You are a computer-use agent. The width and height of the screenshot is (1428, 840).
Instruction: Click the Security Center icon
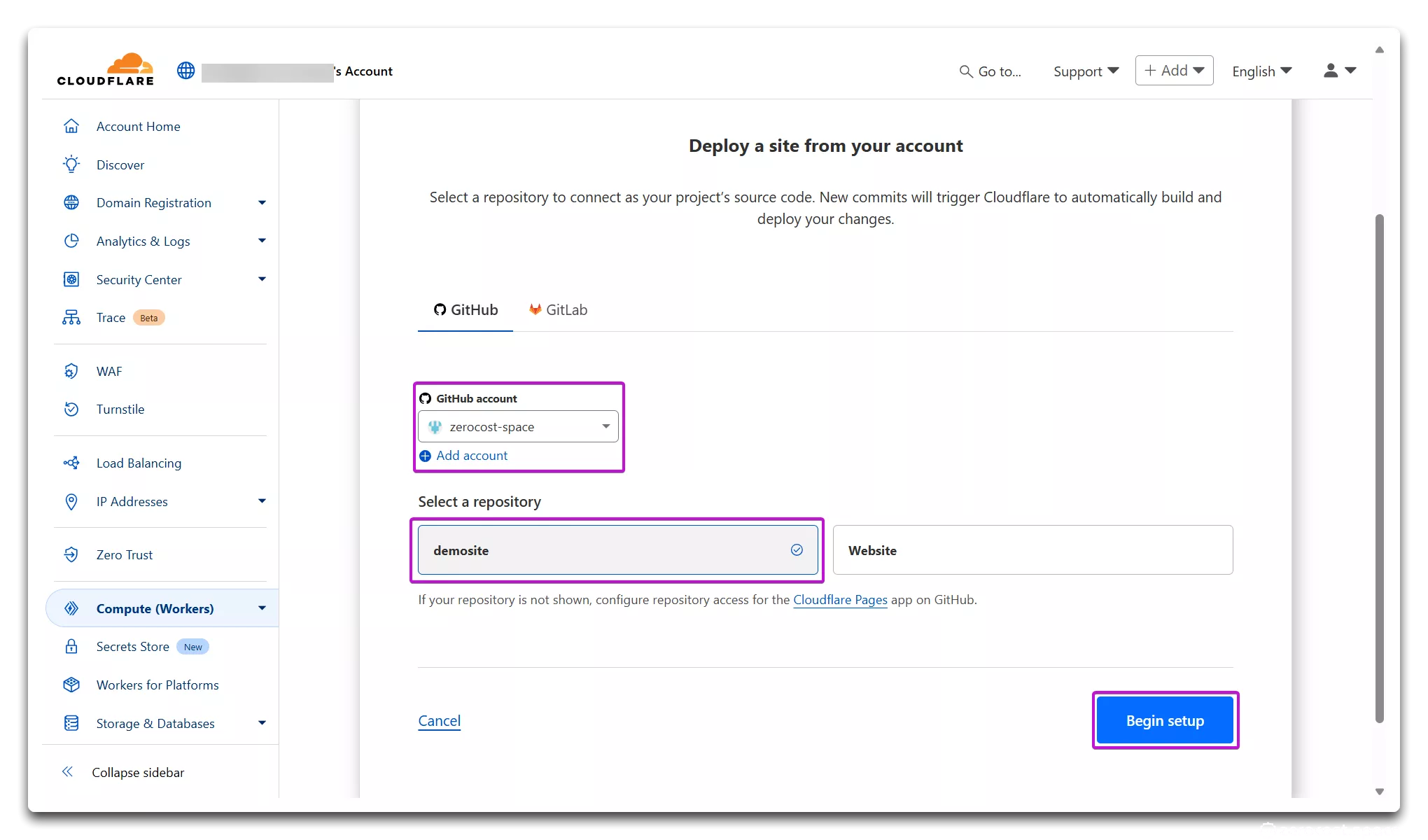pyautogui.click(x=71, y=279)
